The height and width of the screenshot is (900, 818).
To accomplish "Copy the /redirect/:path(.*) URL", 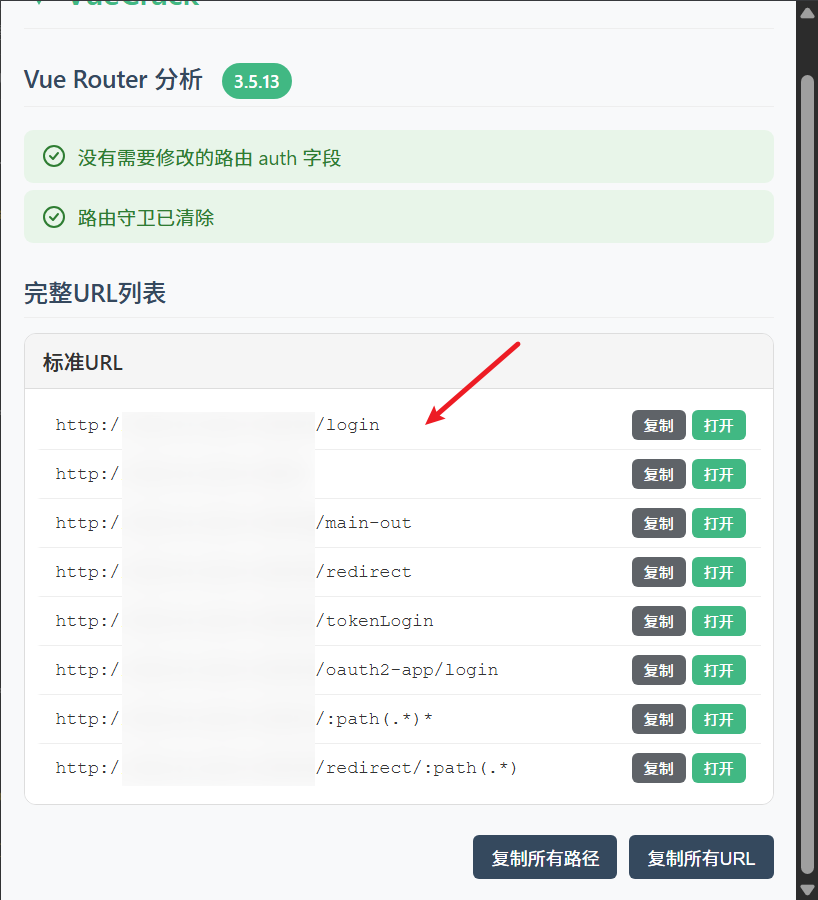I will click(658, 768).
